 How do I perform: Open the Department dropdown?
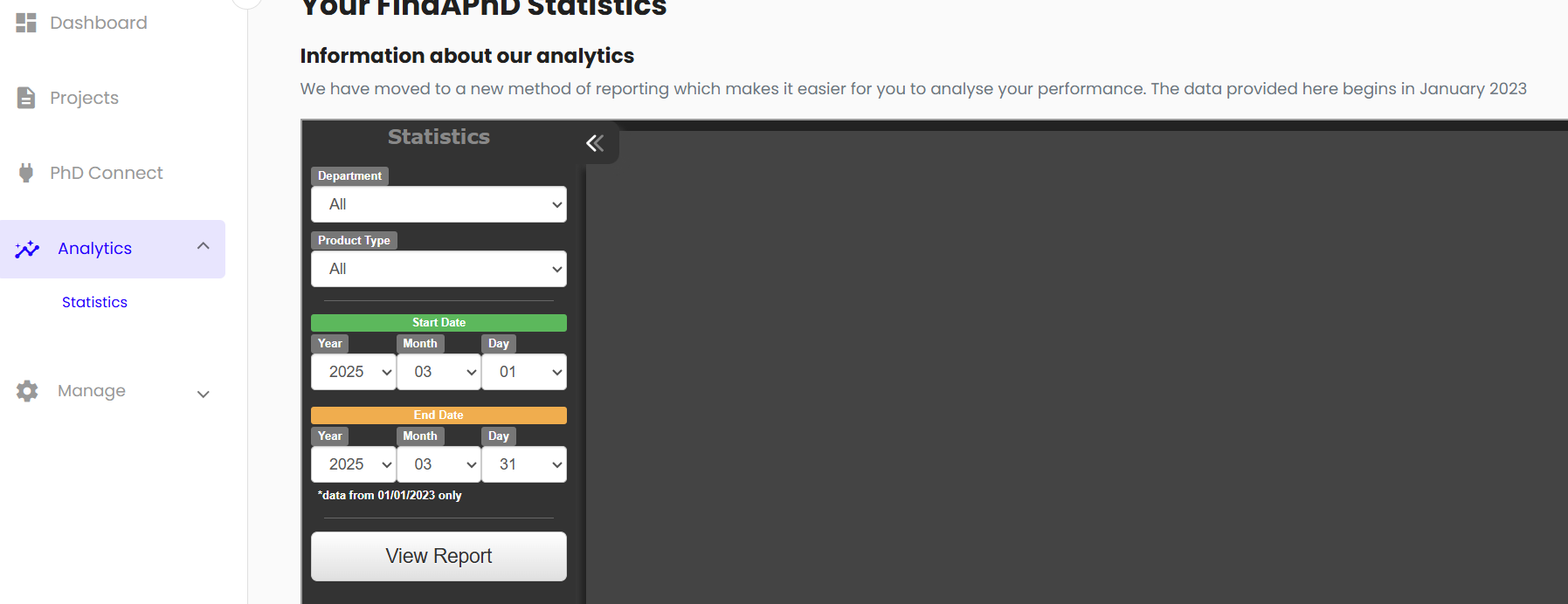pyautogui.click(x=438, y=204)
